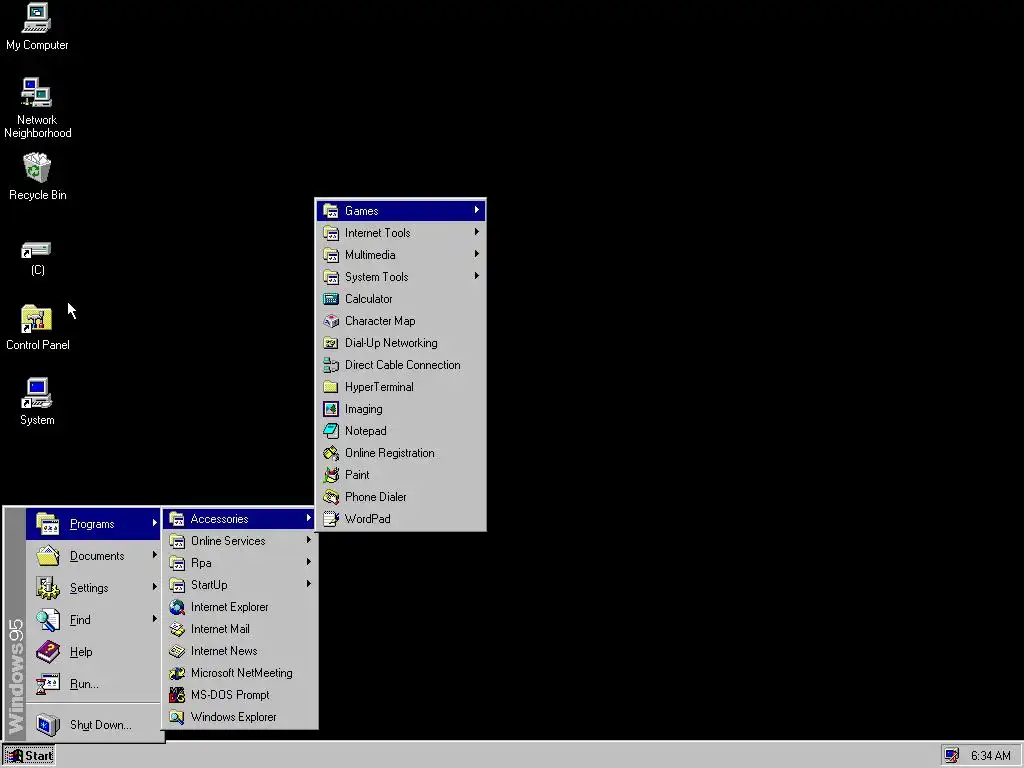Open My Computer desktop icon
The height and width of the screenshot is (768, 1024).
click(x=37, y=18)
